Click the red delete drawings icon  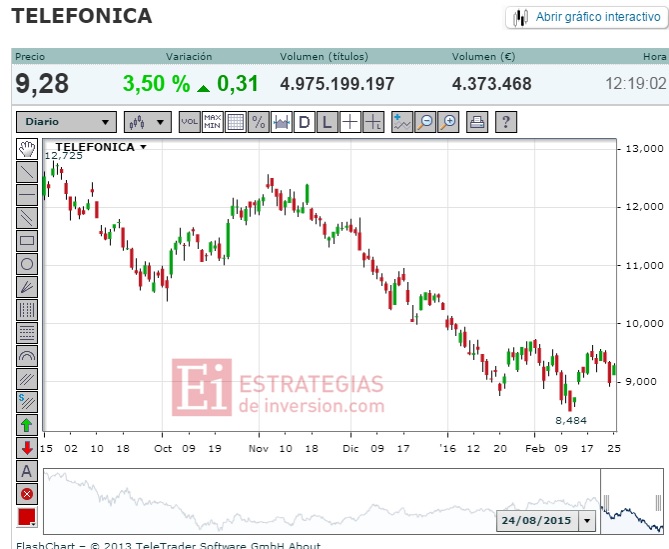coord(27,494)
